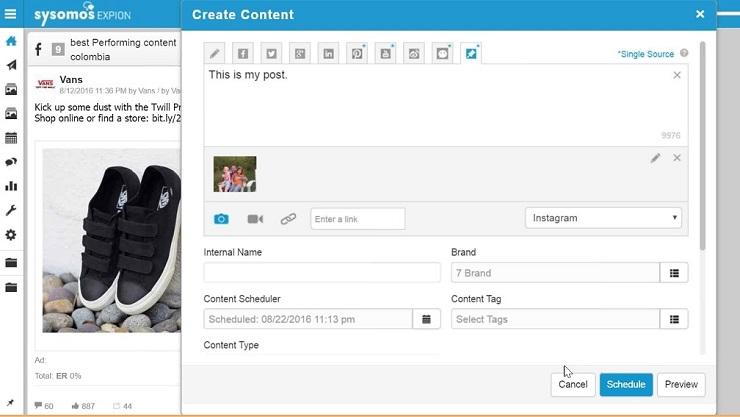Click the Vans shoes image in background post
The width and height of the screenshot is (740, 417).
(x=111, y=241)
